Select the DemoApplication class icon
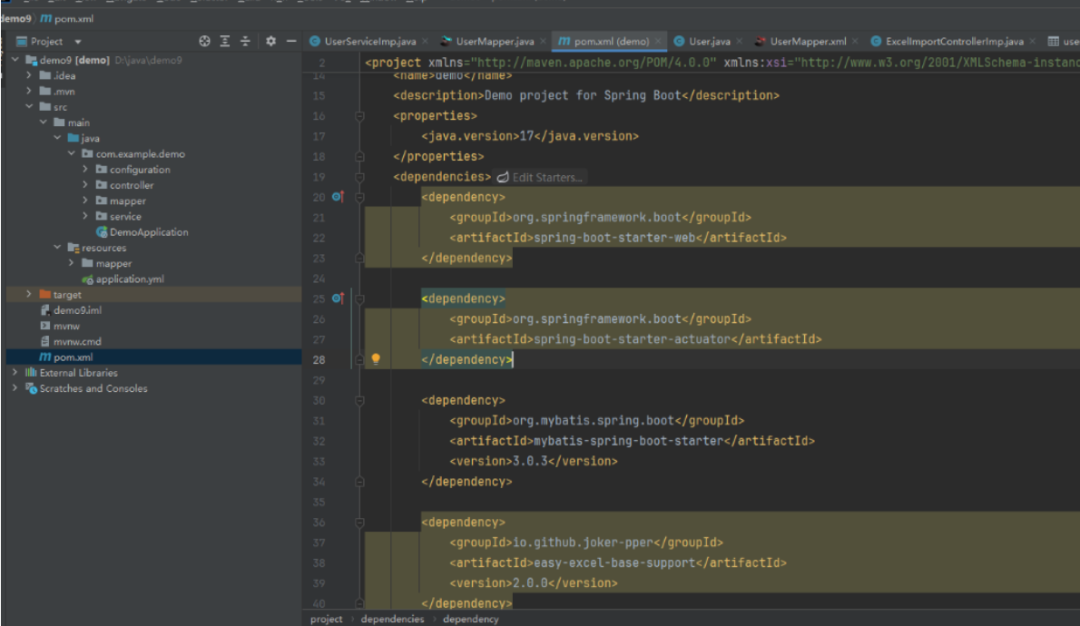Screen dimensions: 1080x626 [x=102, y=232]
